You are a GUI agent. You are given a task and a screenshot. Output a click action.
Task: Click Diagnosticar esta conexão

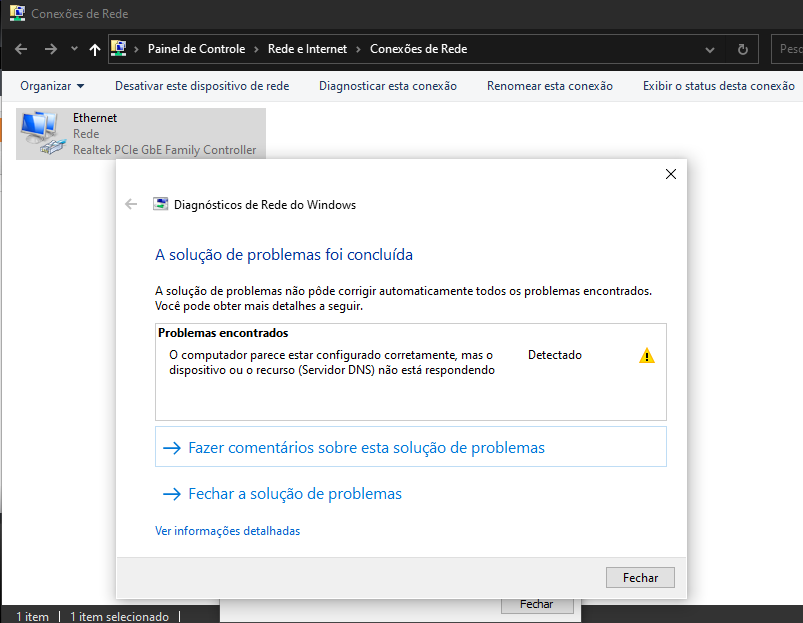tap(388, 86)
